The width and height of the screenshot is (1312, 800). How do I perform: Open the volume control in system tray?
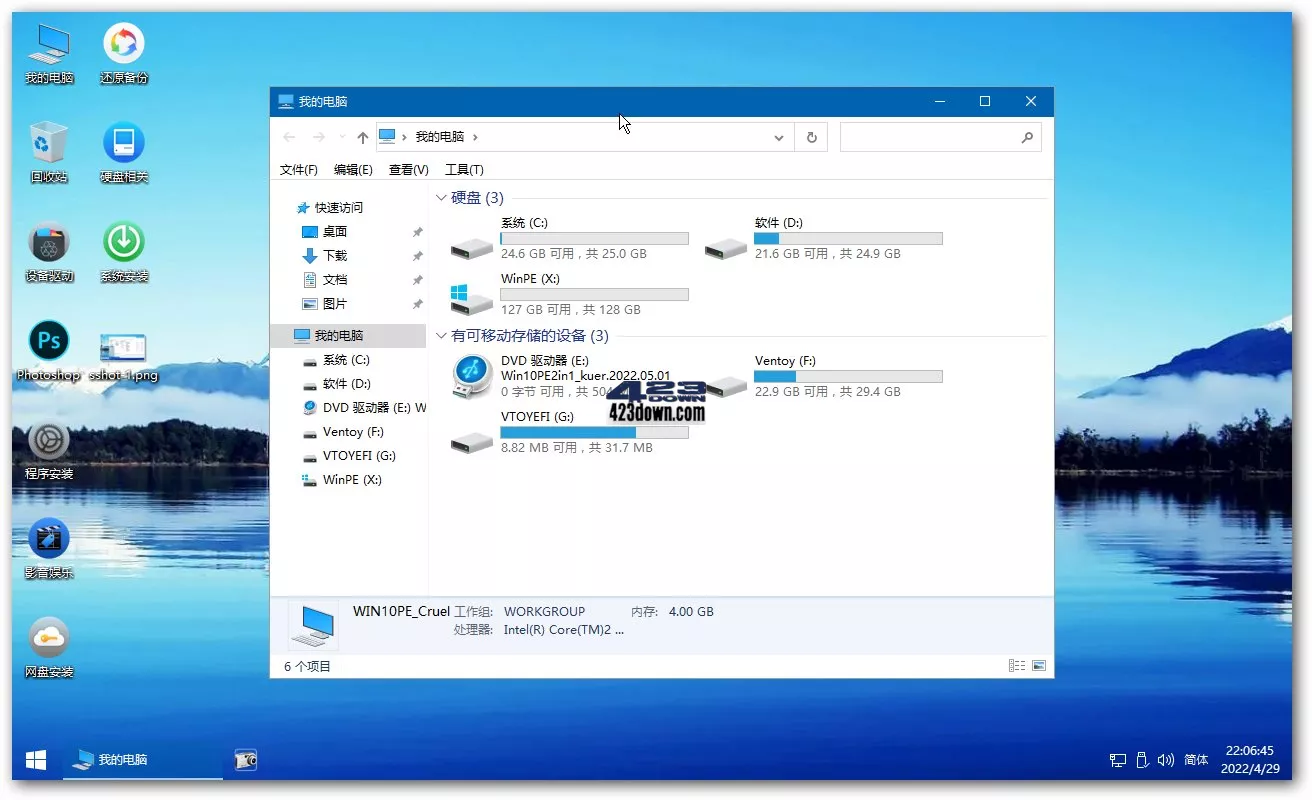(1167, 760)
